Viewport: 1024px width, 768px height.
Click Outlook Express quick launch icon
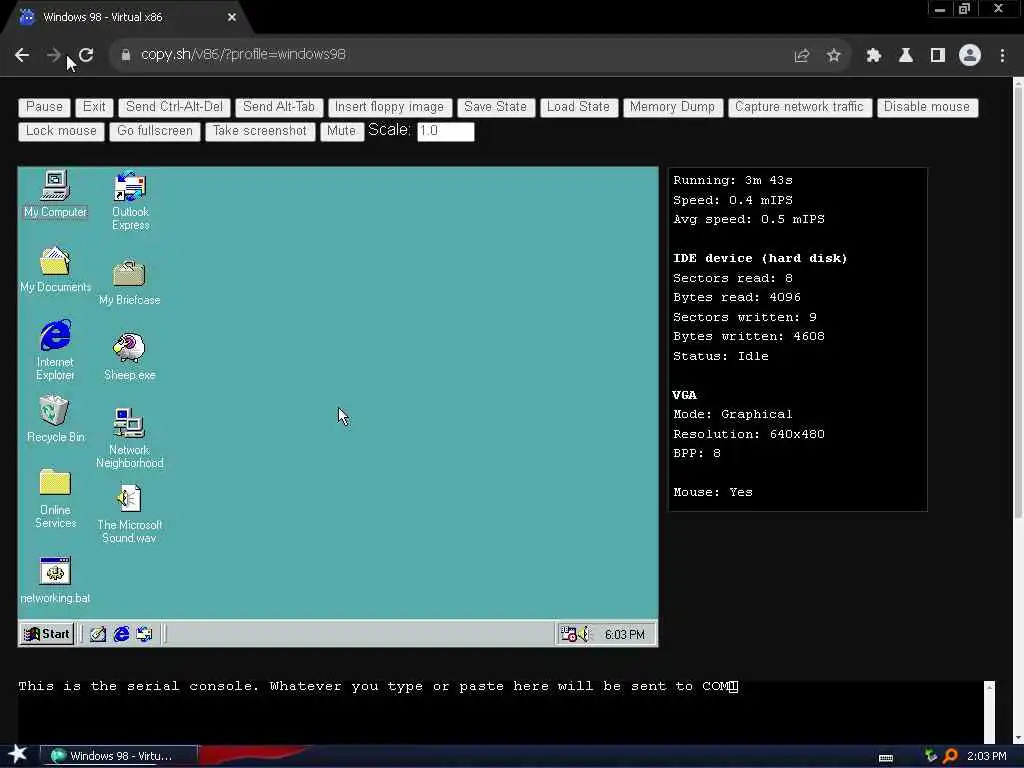point(144,634)
